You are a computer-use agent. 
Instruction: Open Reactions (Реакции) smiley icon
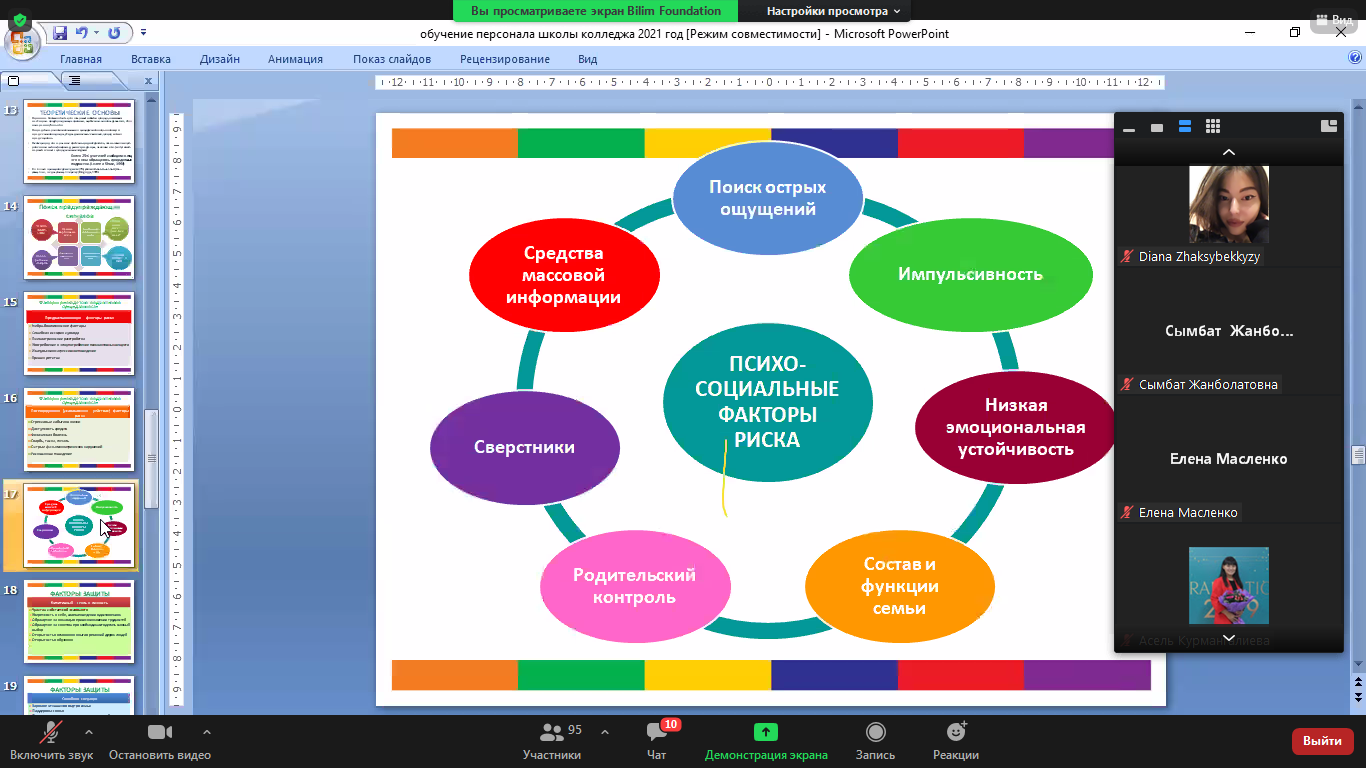pos(955,733)
